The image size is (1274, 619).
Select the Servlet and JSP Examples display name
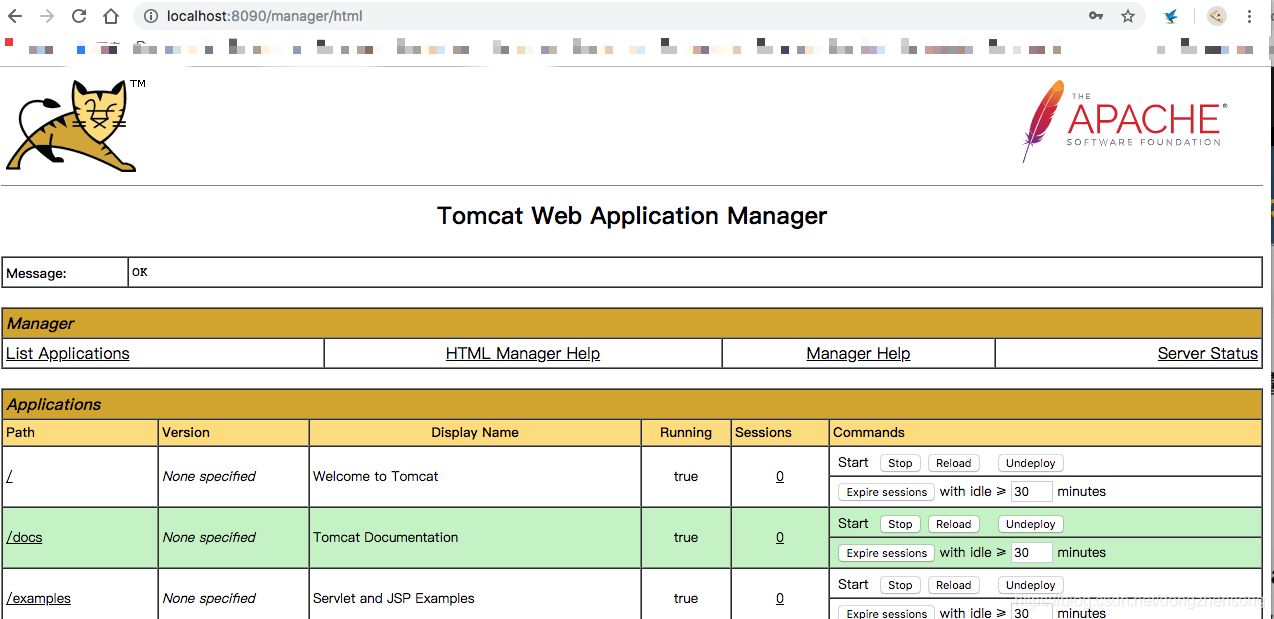[394, 598]
